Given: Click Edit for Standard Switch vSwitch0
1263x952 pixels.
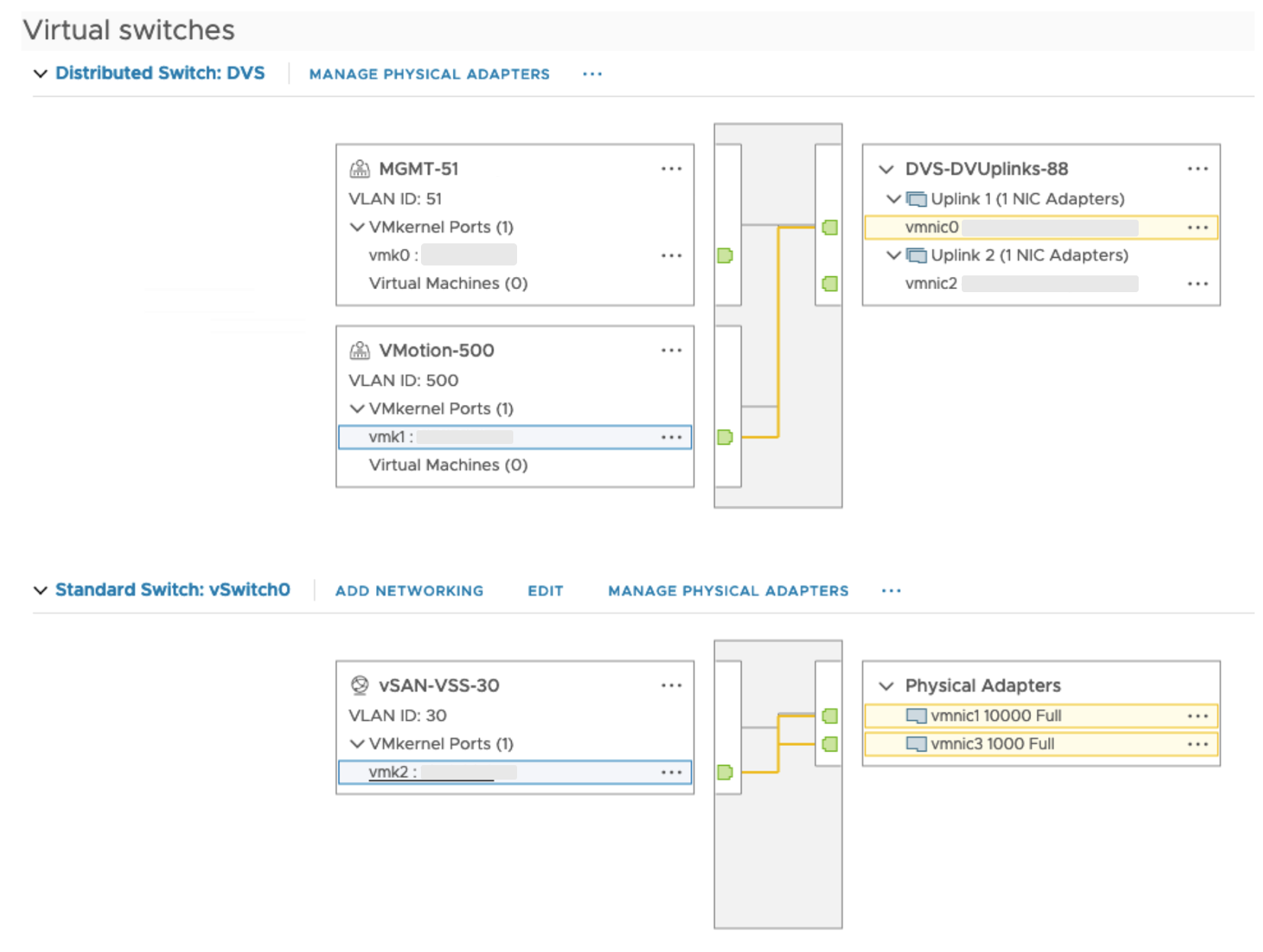Looking at the screenshot, I should pos(545,590).
